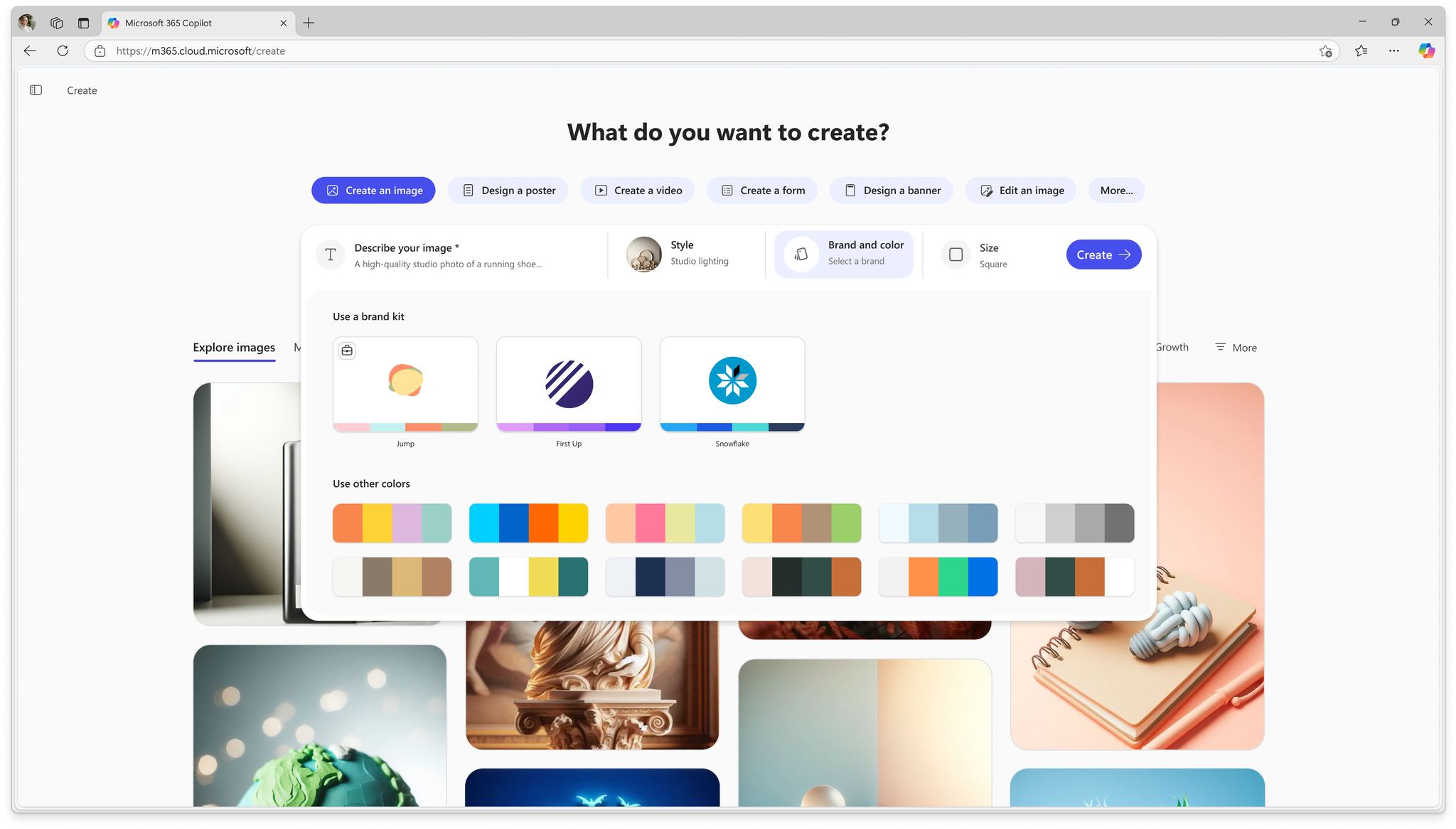
Task: Toggle the sidebar panel icon
Action: [36, 90]
